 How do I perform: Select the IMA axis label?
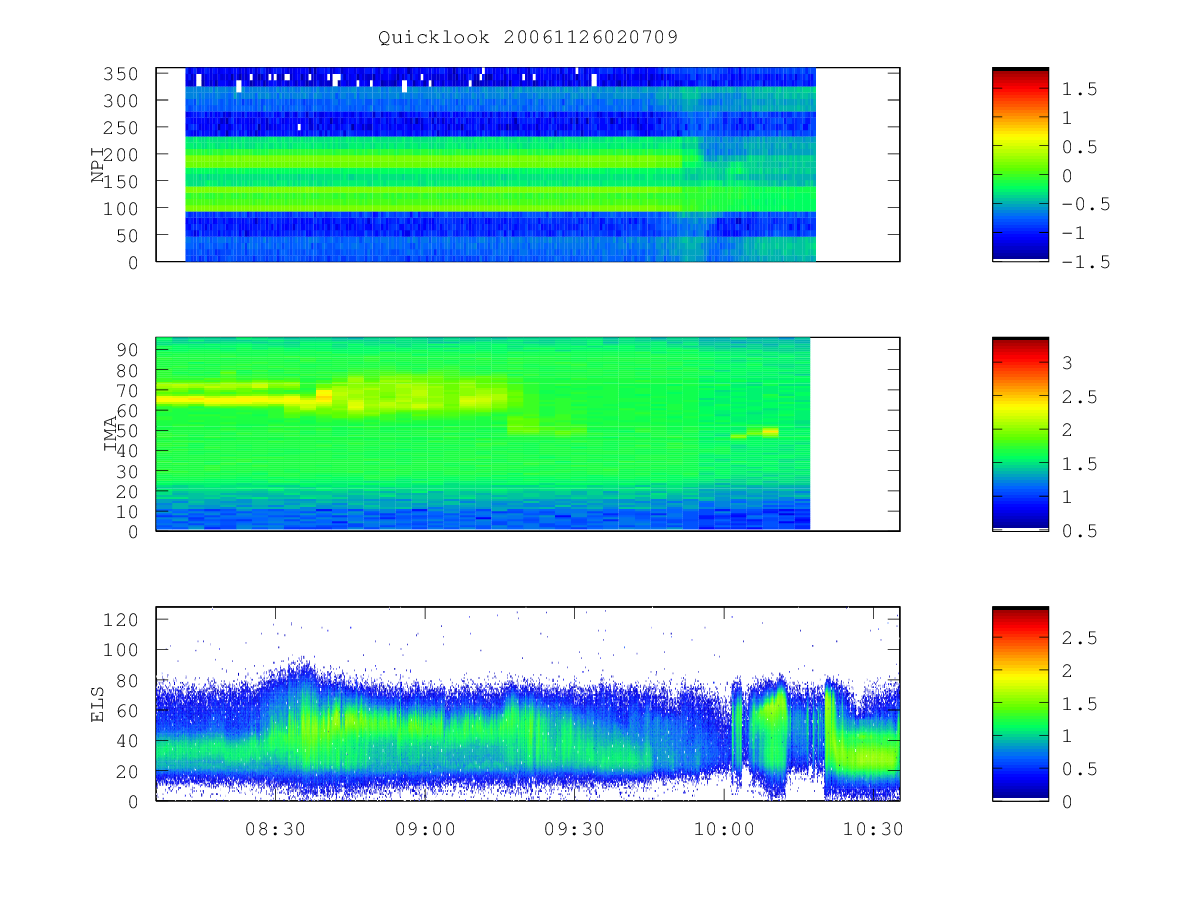pyautogui.click(x=110, y=434)
